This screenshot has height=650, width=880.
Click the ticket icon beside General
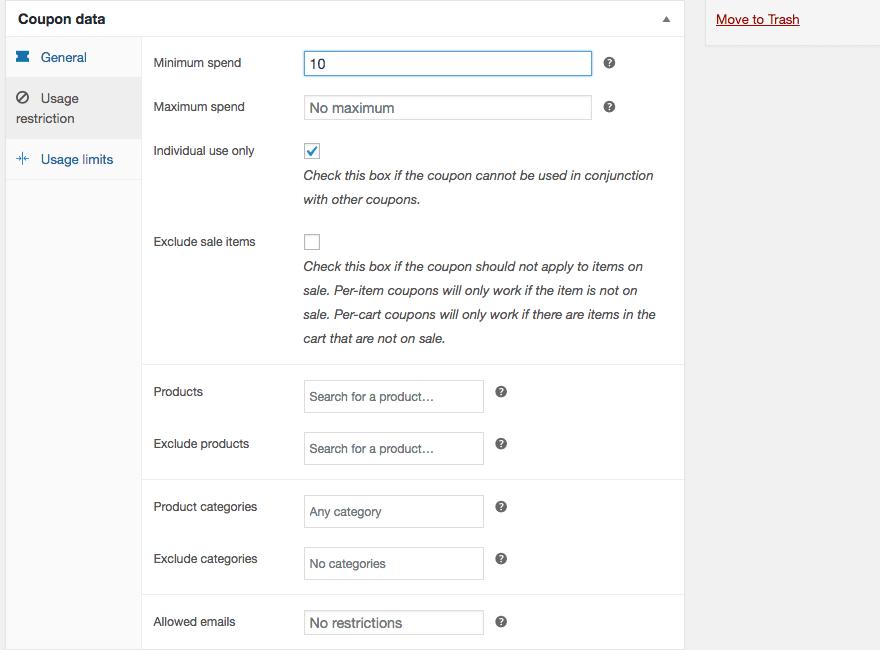click(x=23, y=57)
